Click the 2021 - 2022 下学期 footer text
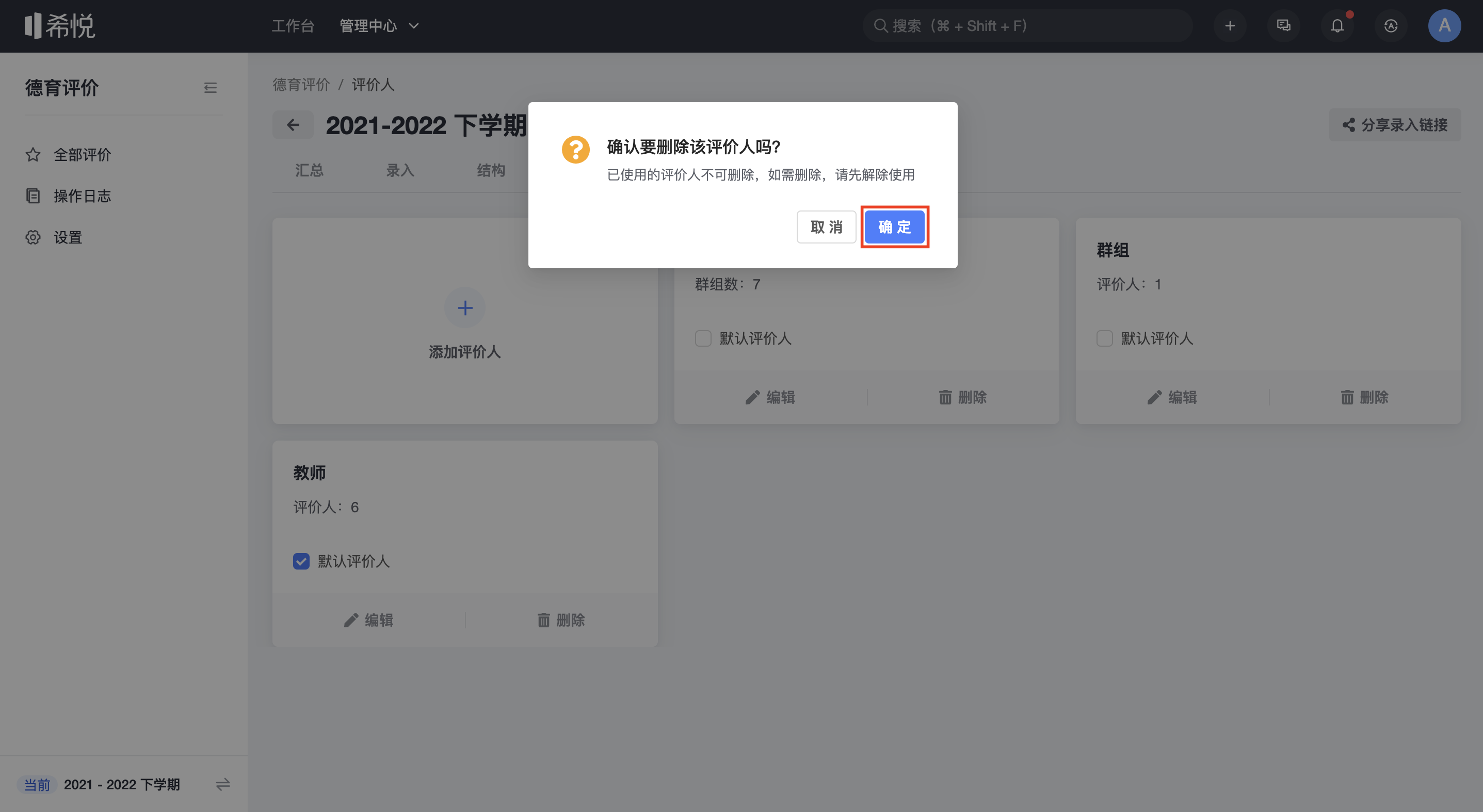The image size is (1483, 812). click(x=121, y=784)
